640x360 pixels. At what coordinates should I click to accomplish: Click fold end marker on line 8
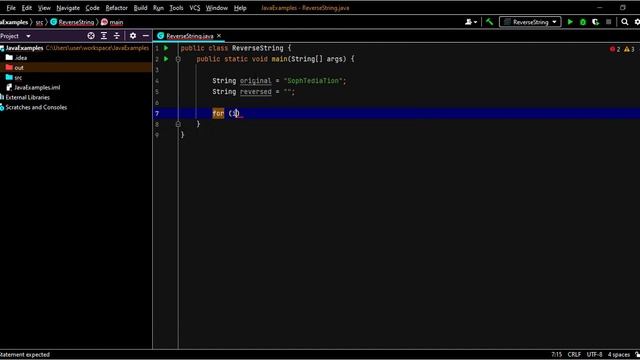pos(178,124)
